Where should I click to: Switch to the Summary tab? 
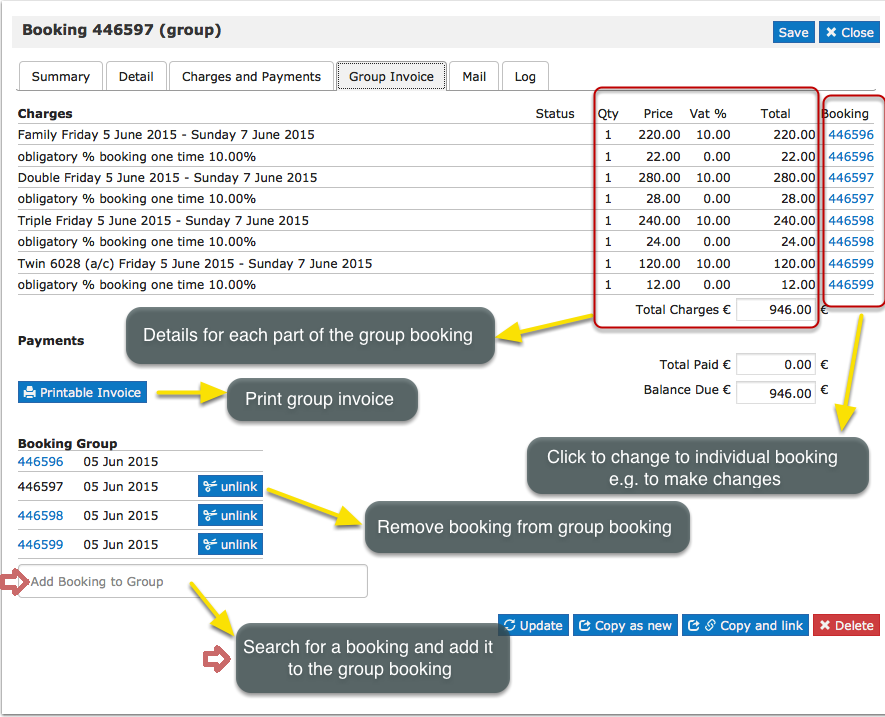click(60, 76)
